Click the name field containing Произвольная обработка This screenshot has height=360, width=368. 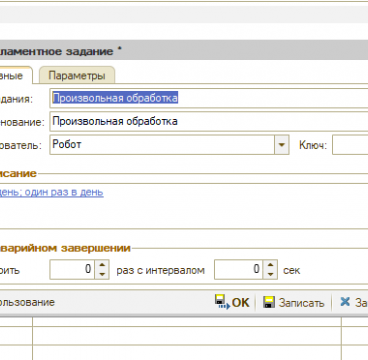pyautogui.click(x=209, y=121)
